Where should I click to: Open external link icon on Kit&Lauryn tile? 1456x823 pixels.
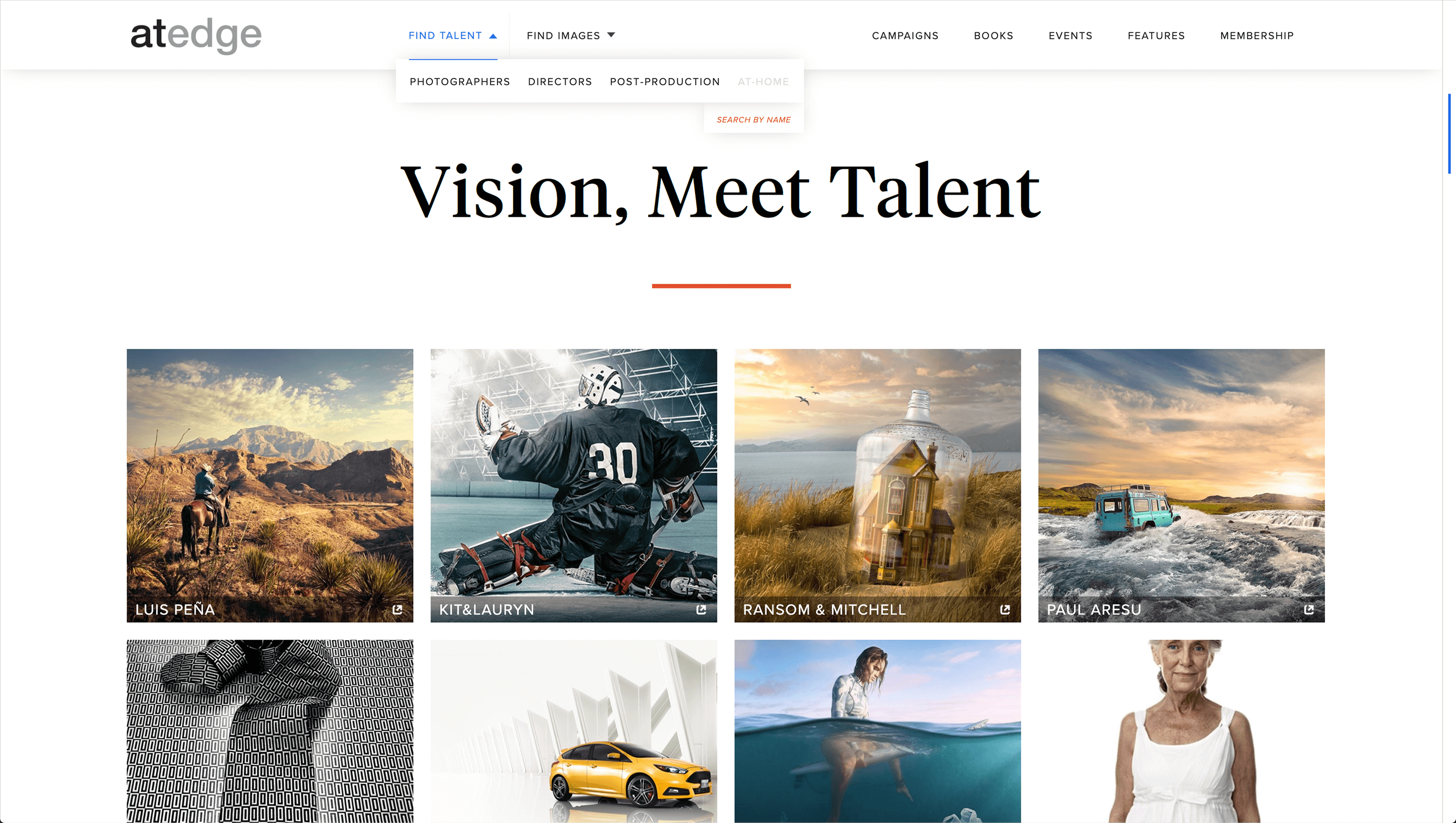click(x=701, y=609)
